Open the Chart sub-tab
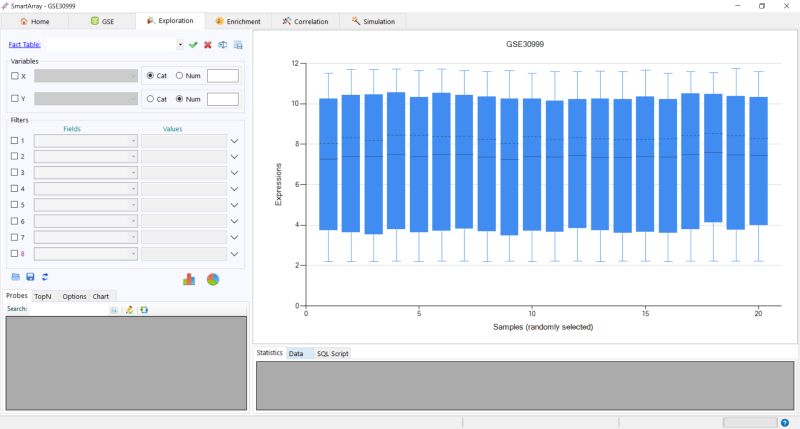This screenshot has width=800, height=429. tap(101, 296)
